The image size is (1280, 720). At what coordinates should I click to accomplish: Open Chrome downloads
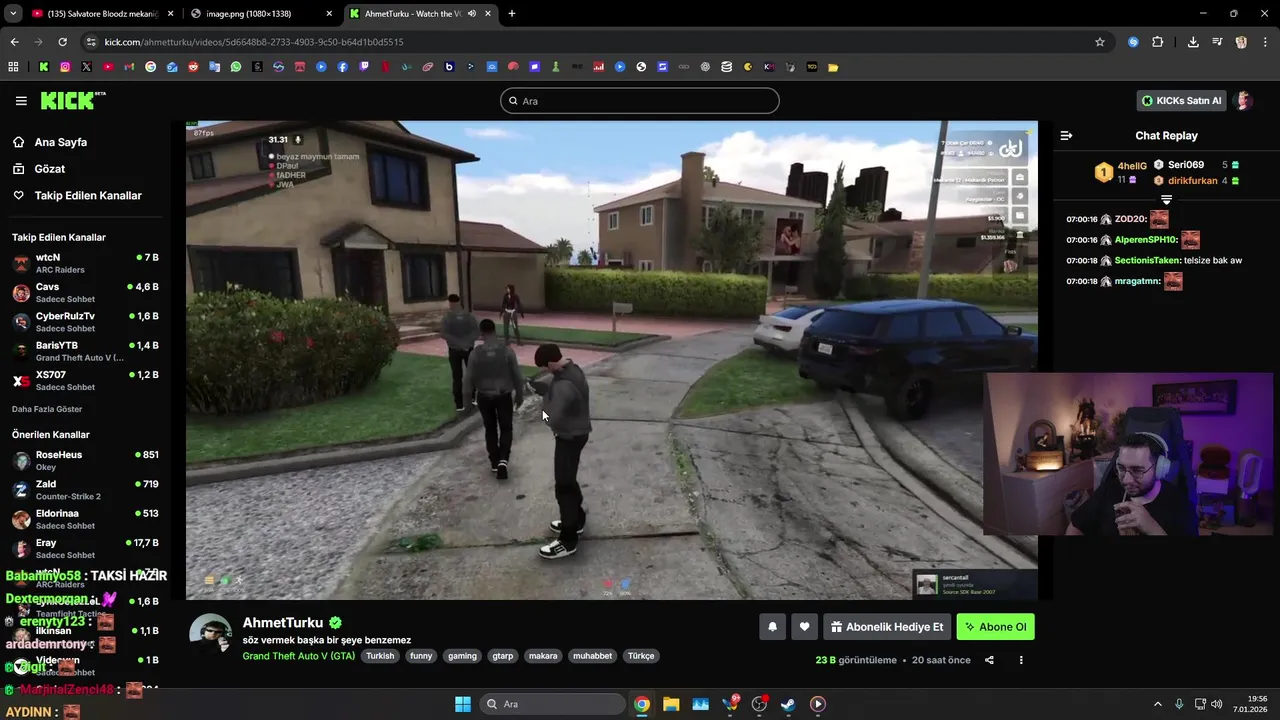tap(1193, 42)
